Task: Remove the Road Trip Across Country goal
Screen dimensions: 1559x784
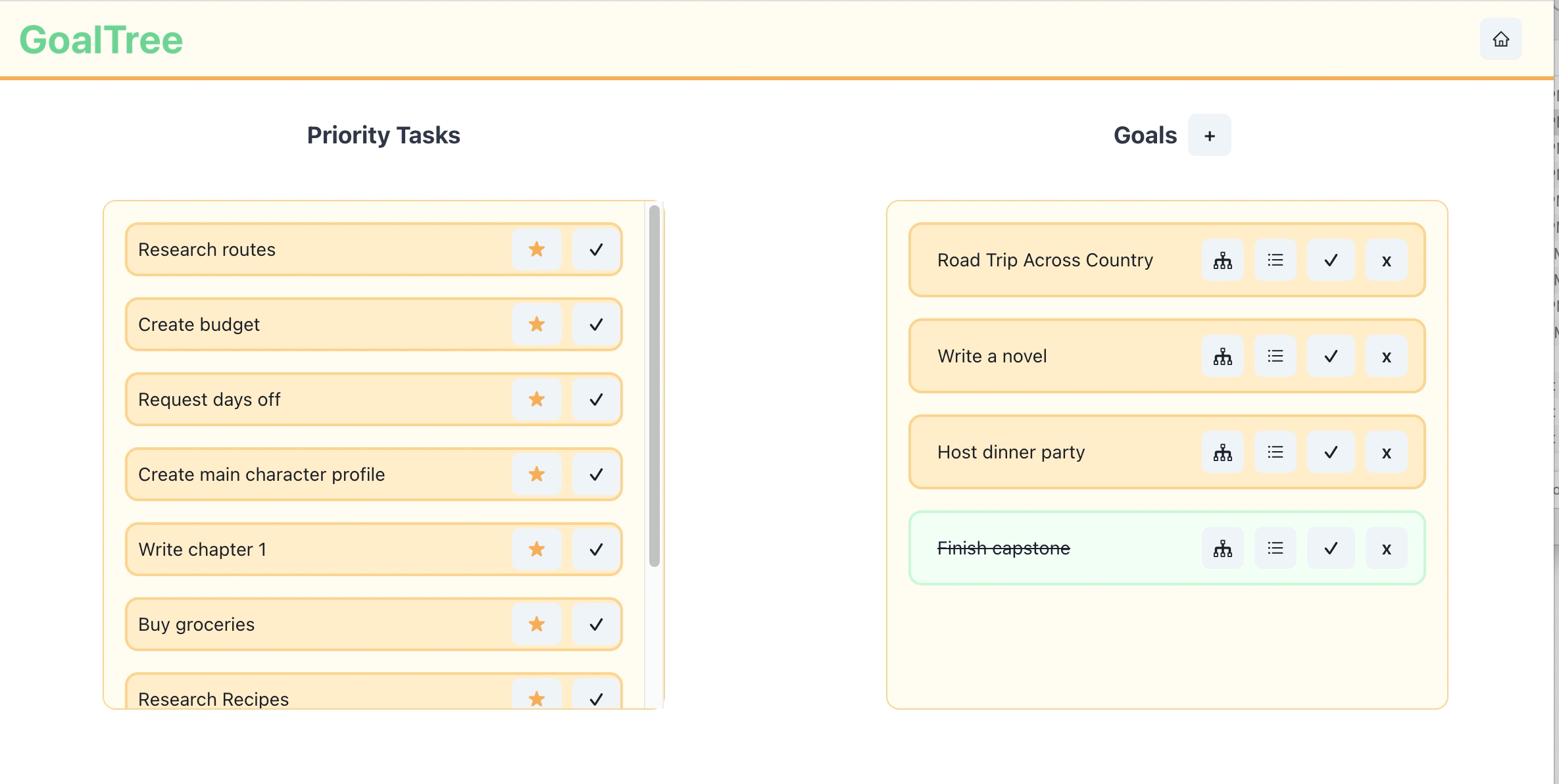Action: point(1386,260)
